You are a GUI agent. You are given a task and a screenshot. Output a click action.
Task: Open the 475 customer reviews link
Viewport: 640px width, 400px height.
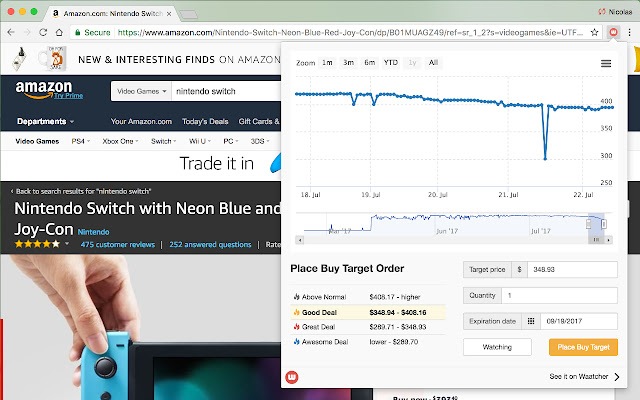pyautogui.click(x=118, y=244)
